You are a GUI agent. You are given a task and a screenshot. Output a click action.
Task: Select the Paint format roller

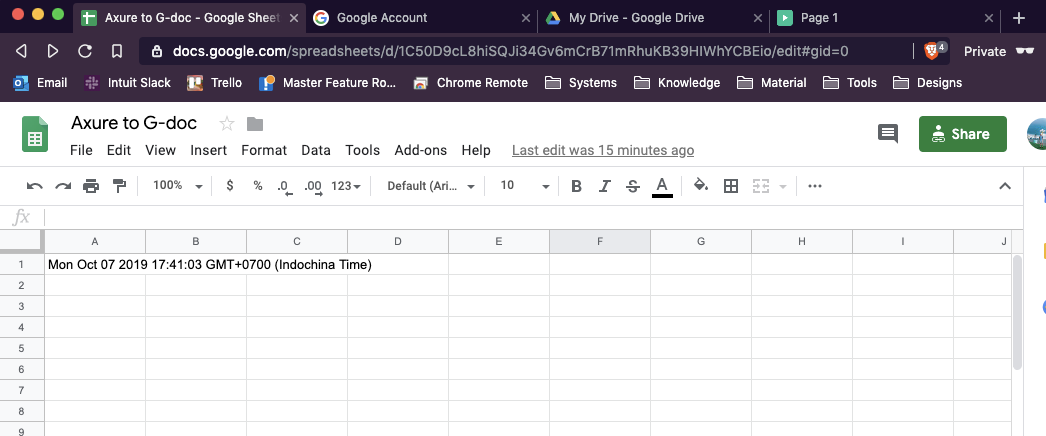click(120, 186)
